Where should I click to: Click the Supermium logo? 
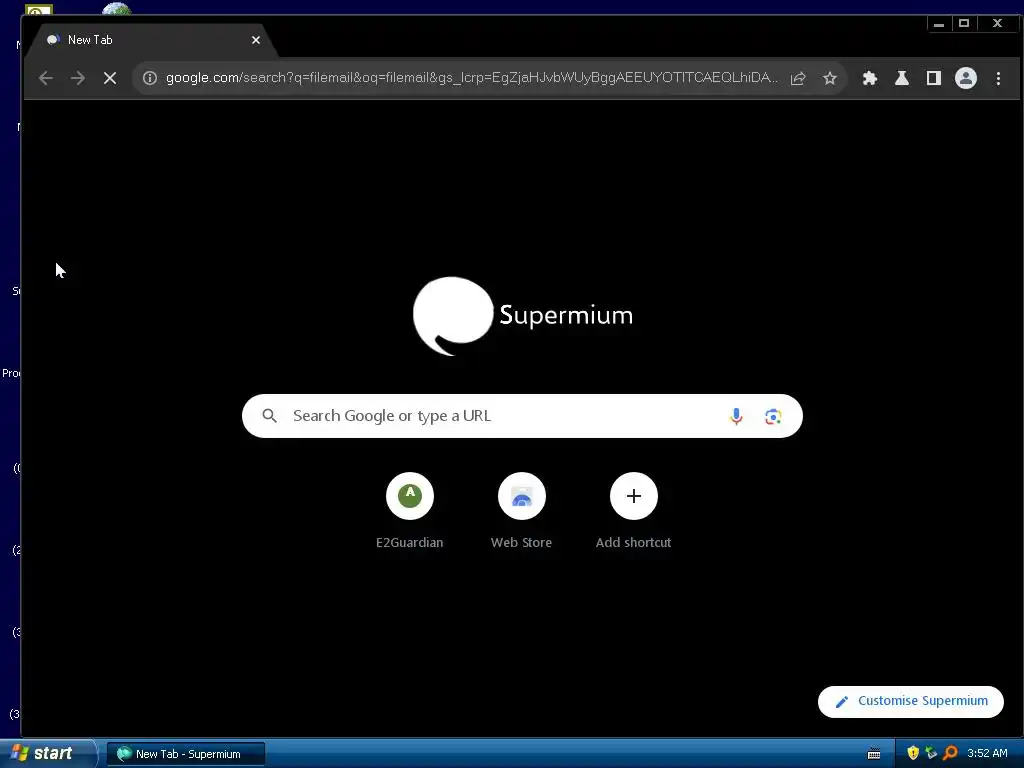[522, 316]
